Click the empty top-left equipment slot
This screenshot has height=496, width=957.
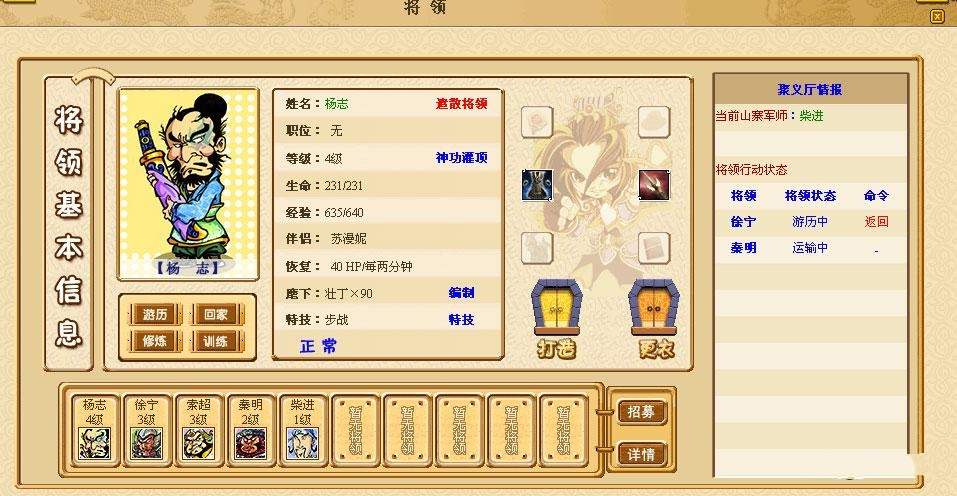pyautogui.click(x=537, y=122)
